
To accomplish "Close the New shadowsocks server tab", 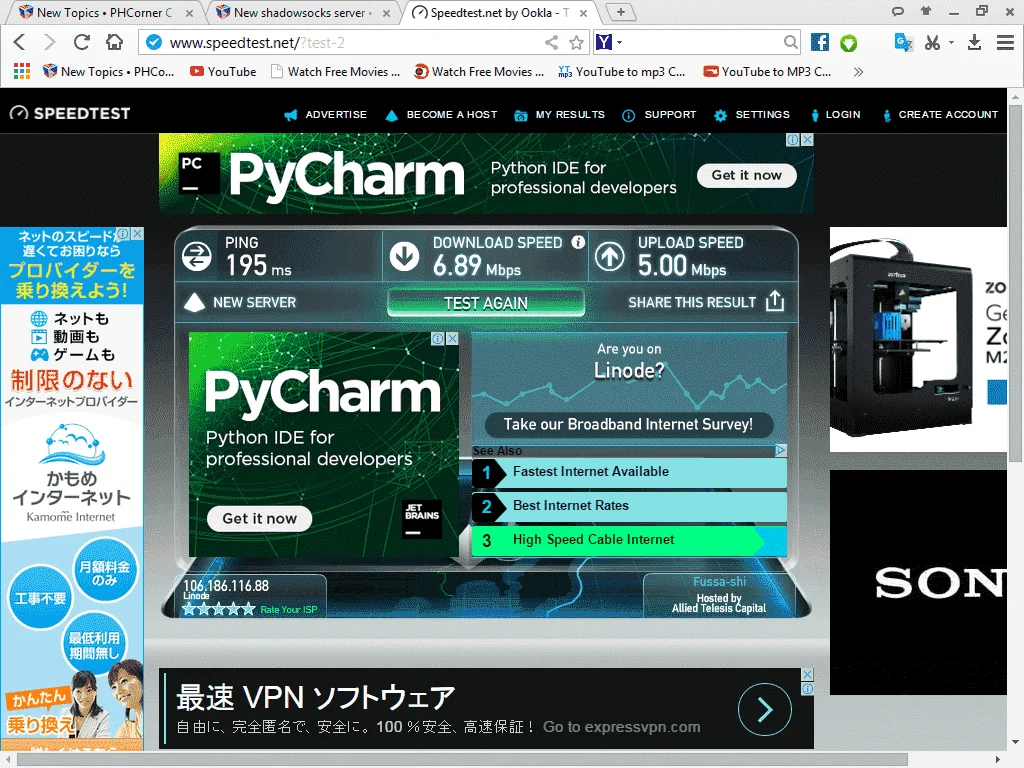I will [x=387, y=13].
